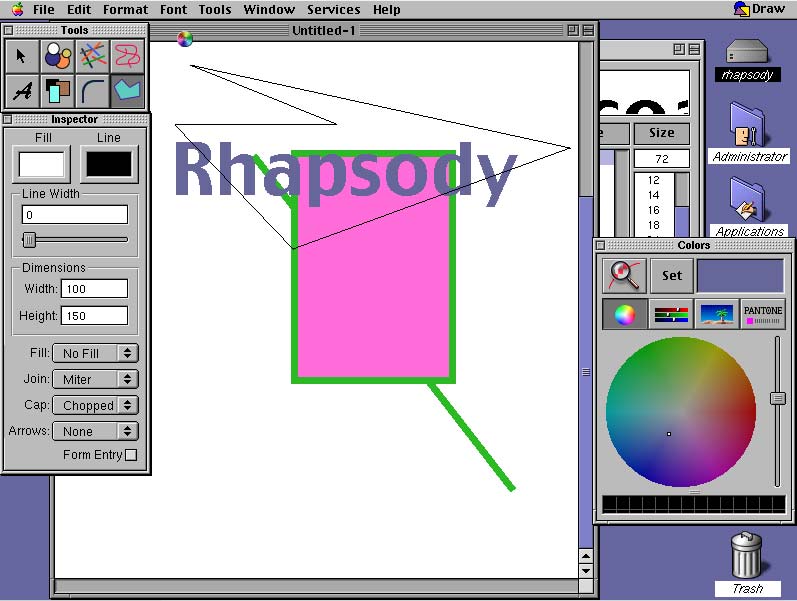797x601 pixels.
Task: Click Untitled-1 window collapse box
Action: 588,31
